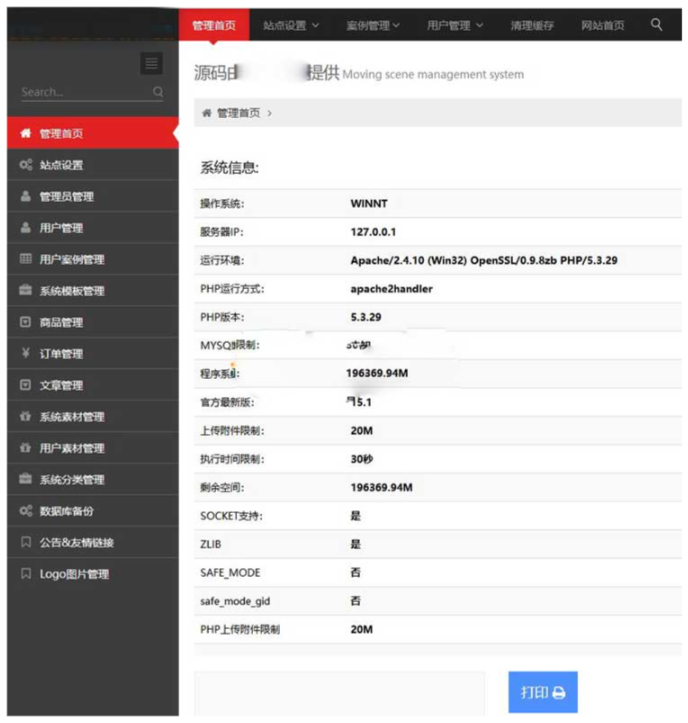Click the sidebar search magnifier icon
Screen dimensions: 688x723
tap(158, 92)
